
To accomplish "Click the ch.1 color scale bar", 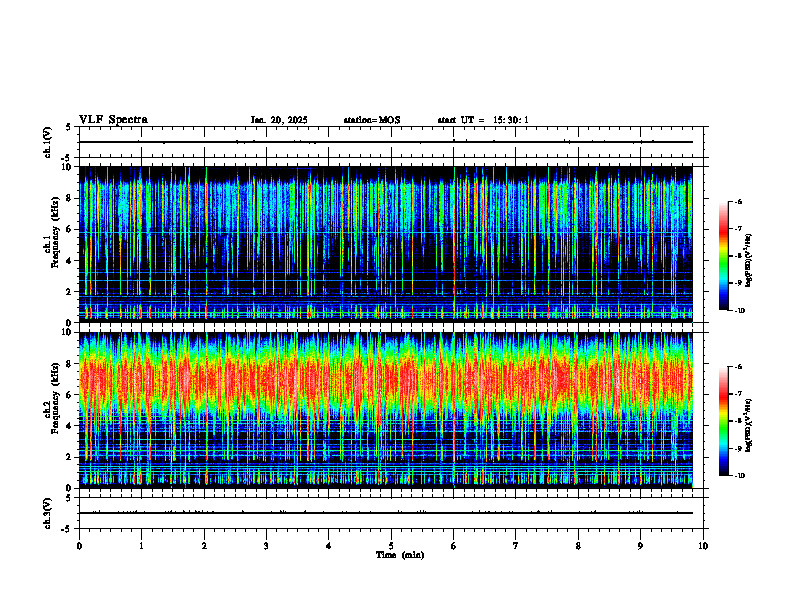I will coord(723,256).
